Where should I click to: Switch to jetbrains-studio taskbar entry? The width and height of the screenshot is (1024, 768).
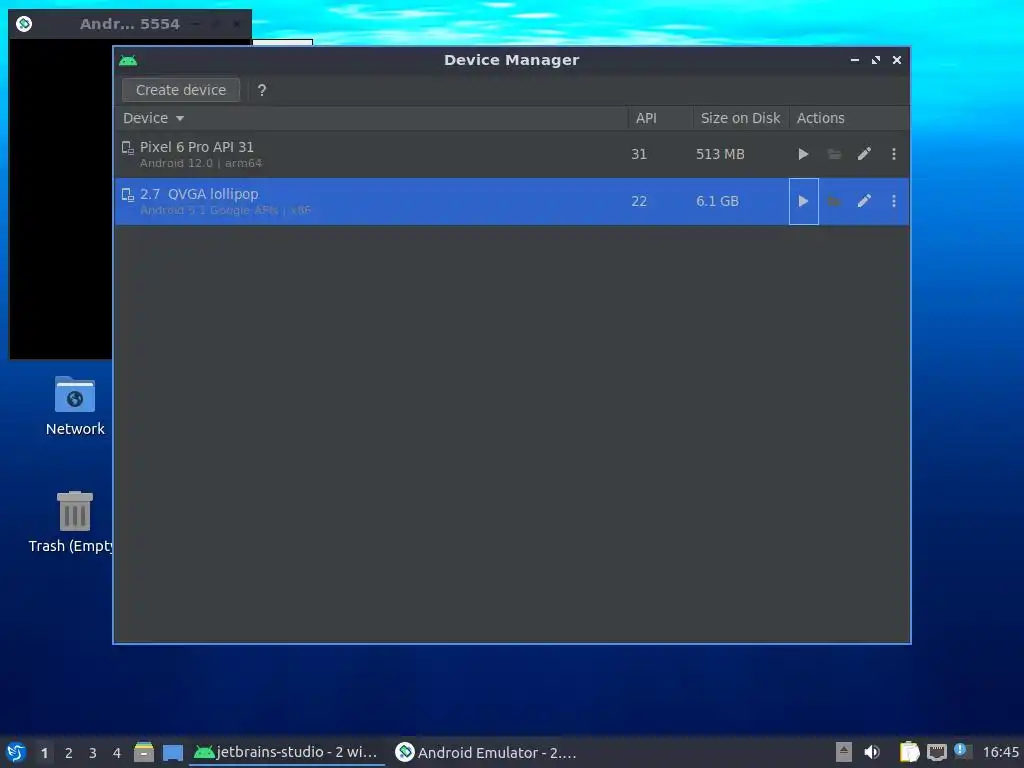pyautogui.click(x=286, y=752)
